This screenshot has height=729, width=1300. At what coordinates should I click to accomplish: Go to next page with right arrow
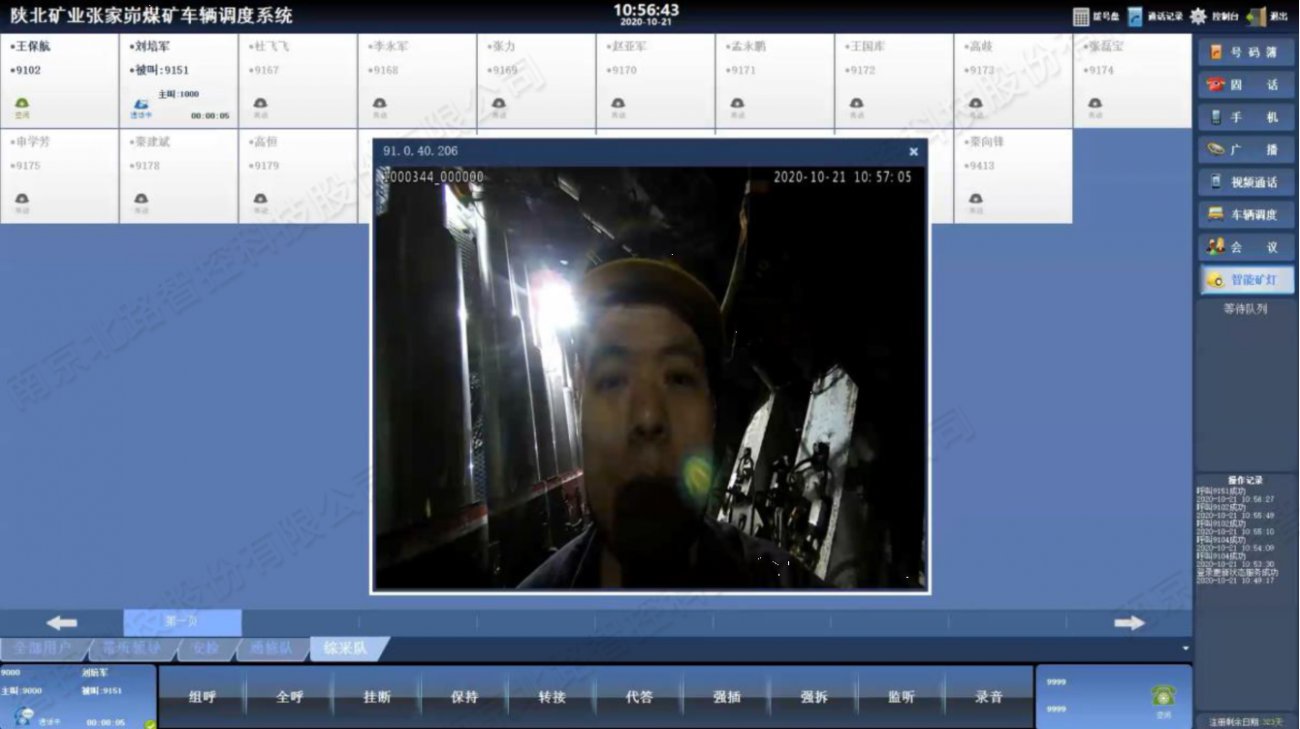point(1129,623)
